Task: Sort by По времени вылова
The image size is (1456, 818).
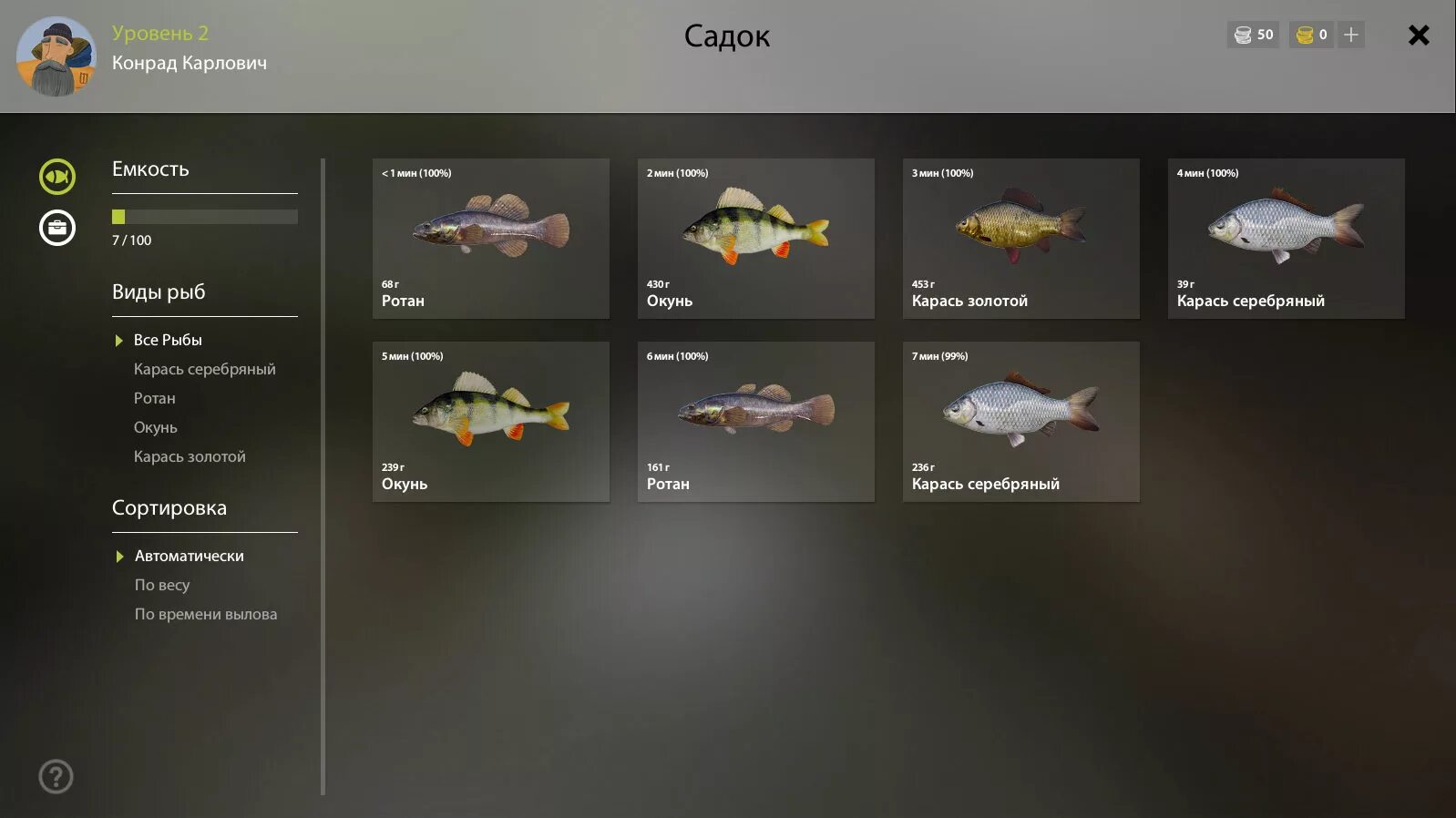Action: [206, 614]
